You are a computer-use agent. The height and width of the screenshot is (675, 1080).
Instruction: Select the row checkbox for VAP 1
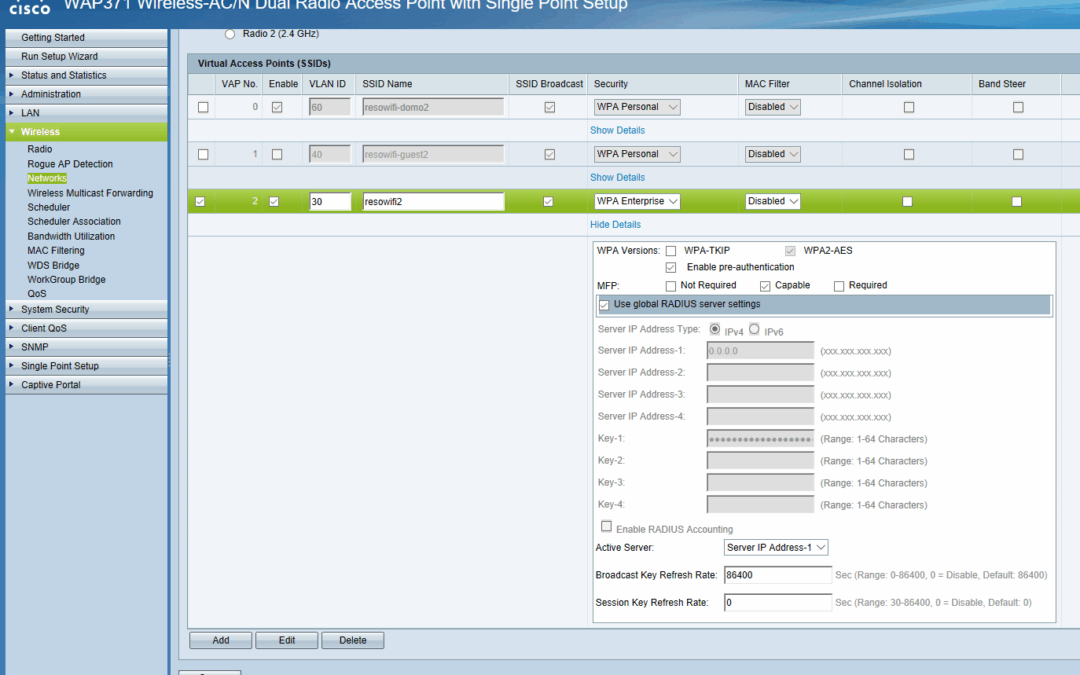click(203, 154)
